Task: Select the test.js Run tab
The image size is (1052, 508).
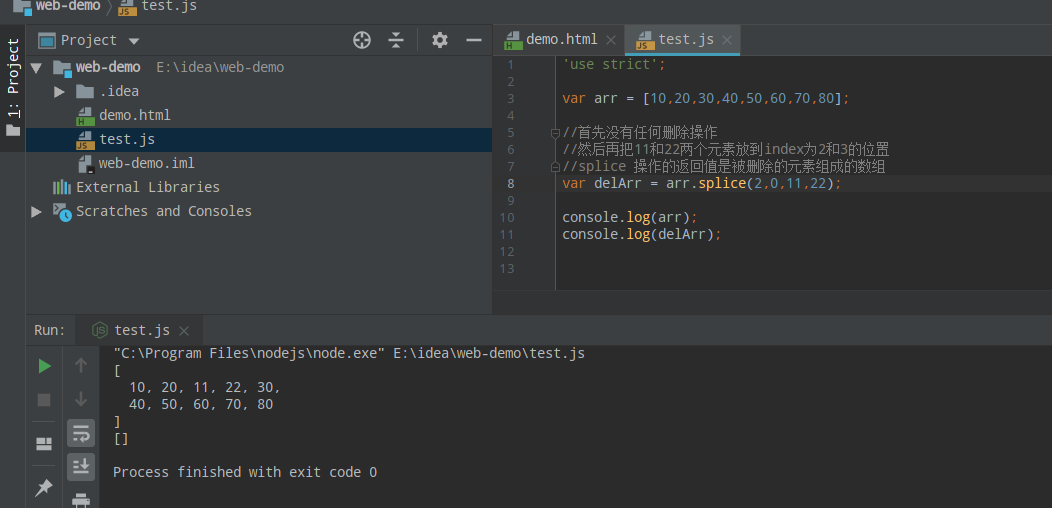Action: click(x=142, y=330)
